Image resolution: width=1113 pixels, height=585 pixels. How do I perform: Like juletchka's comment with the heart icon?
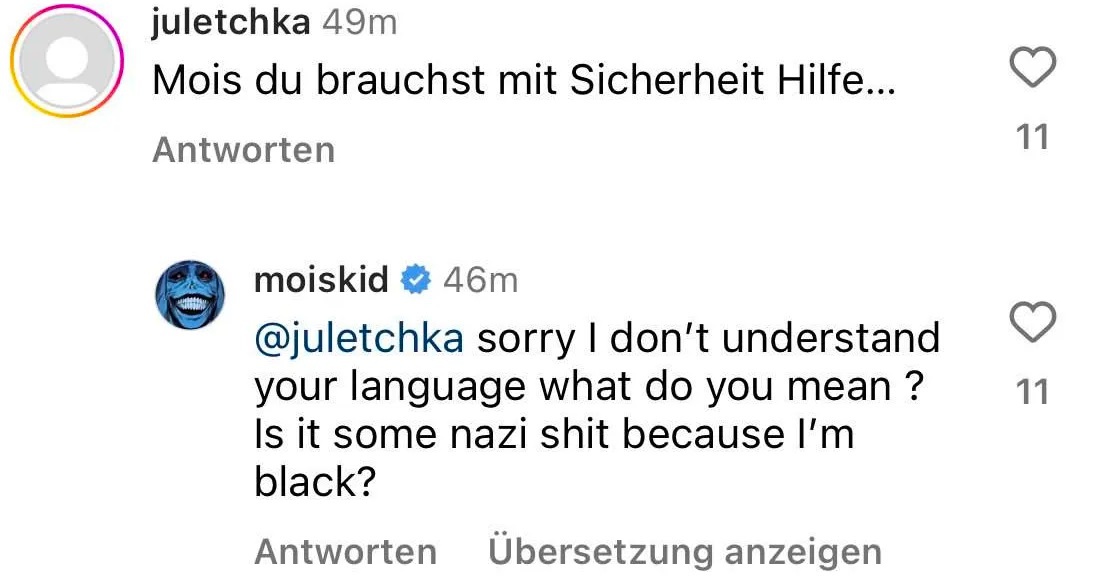tap(1033, 69)
